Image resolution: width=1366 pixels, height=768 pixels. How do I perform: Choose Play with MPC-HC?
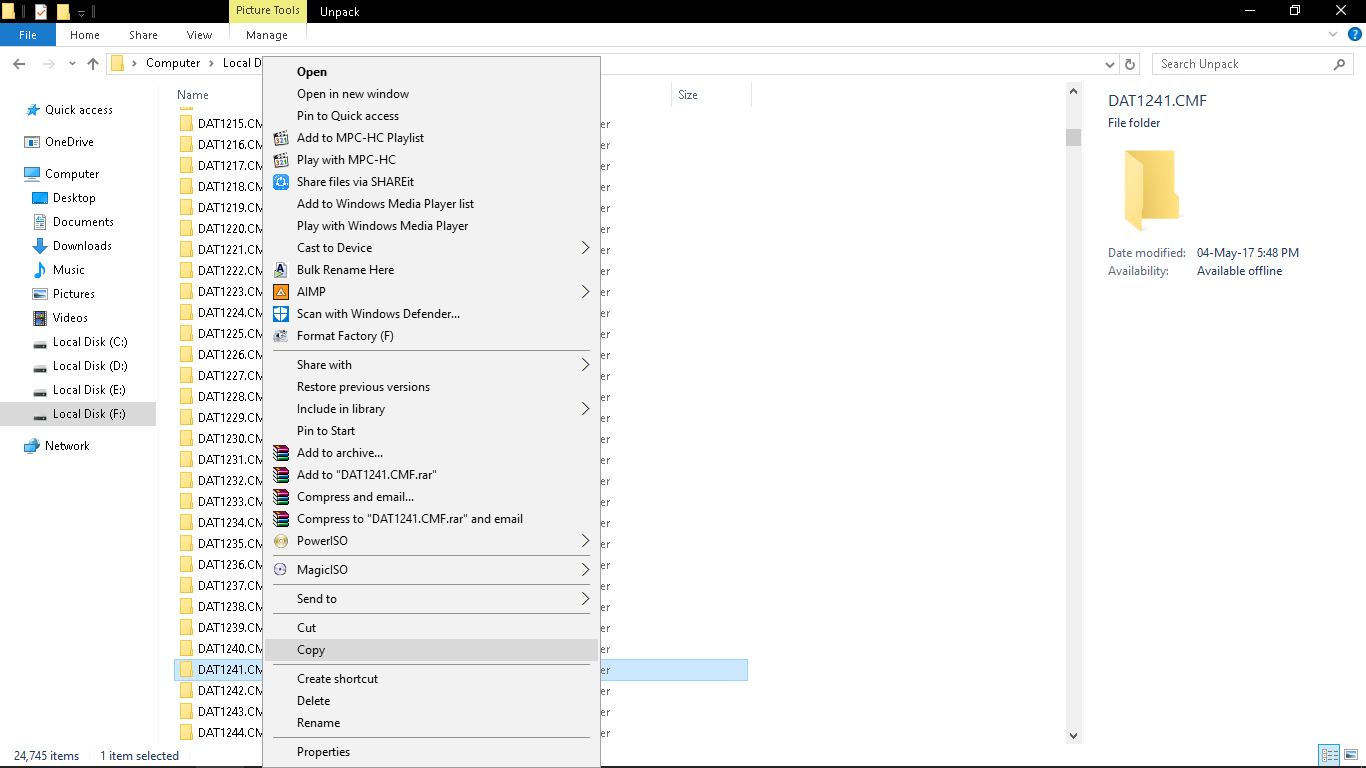point(346,160)
